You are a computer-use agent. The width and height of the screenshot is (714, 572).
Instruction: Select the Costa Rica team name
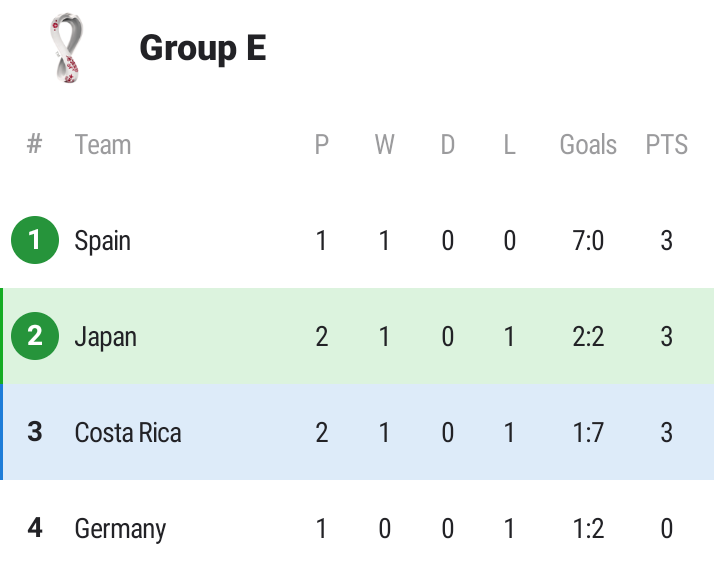coord(128,432)
